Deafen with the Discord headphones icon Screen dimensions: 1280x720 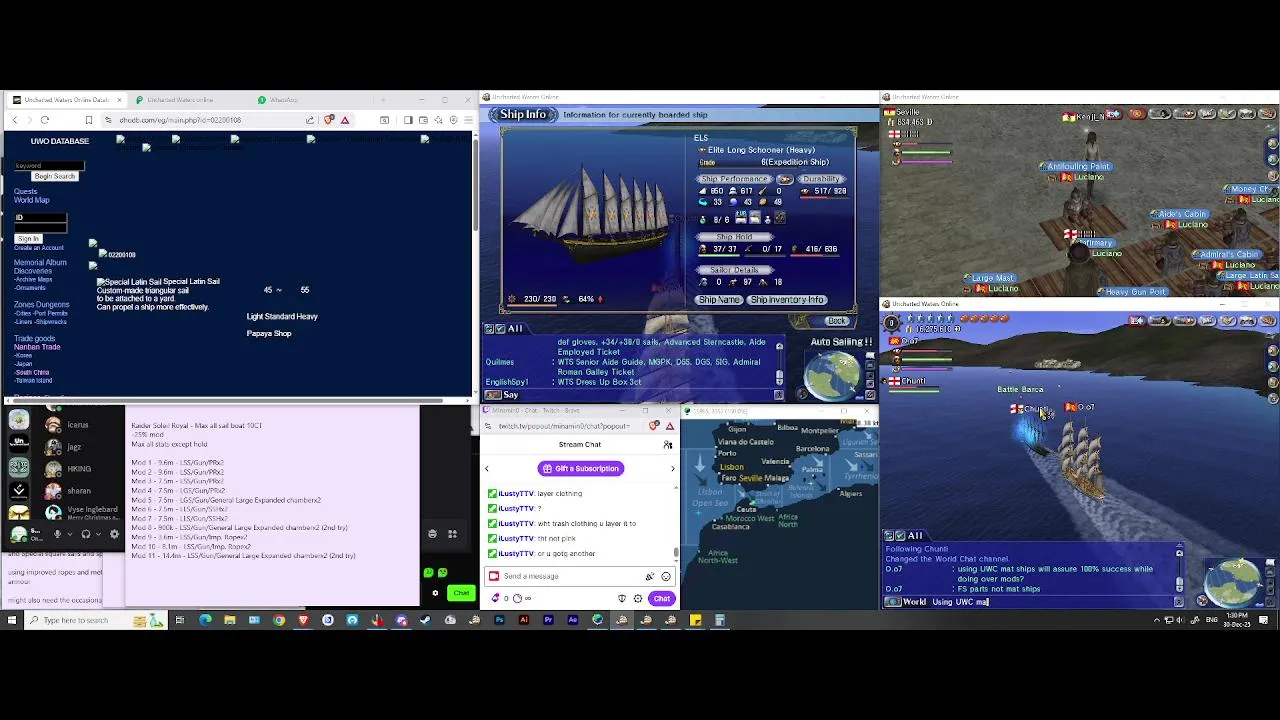click(86, 534)
